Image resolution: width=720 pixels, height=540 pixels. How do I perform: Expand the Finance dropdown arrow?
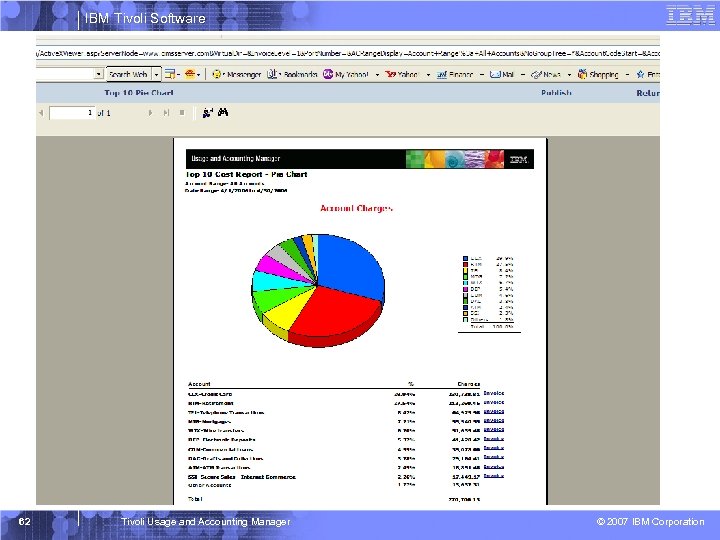tap(482, 74)
